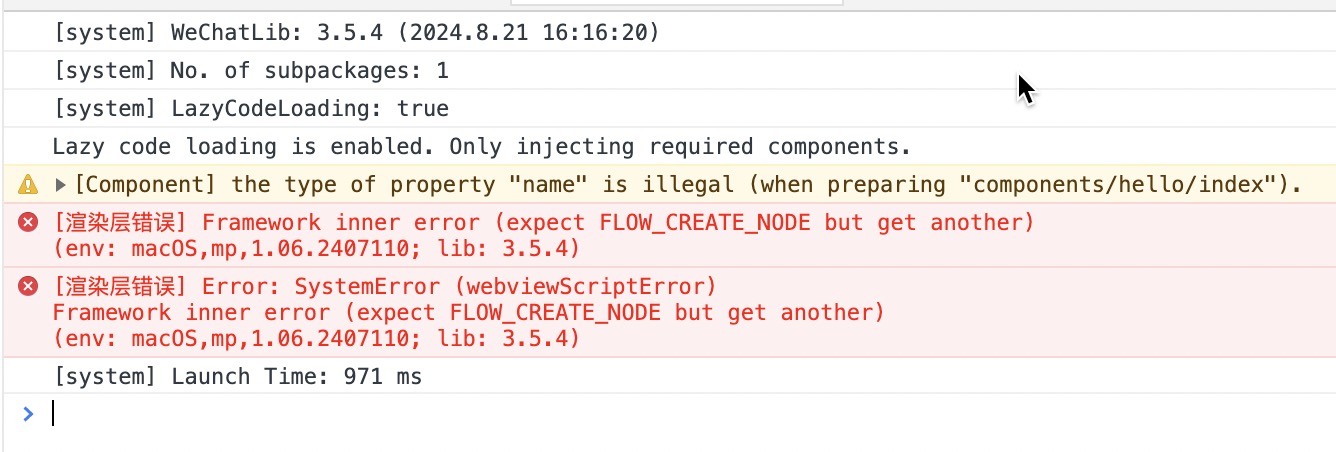Click the red error icon of first Framework inner error
Viewport: 1336px width, 452px height.
coord(28,222)
